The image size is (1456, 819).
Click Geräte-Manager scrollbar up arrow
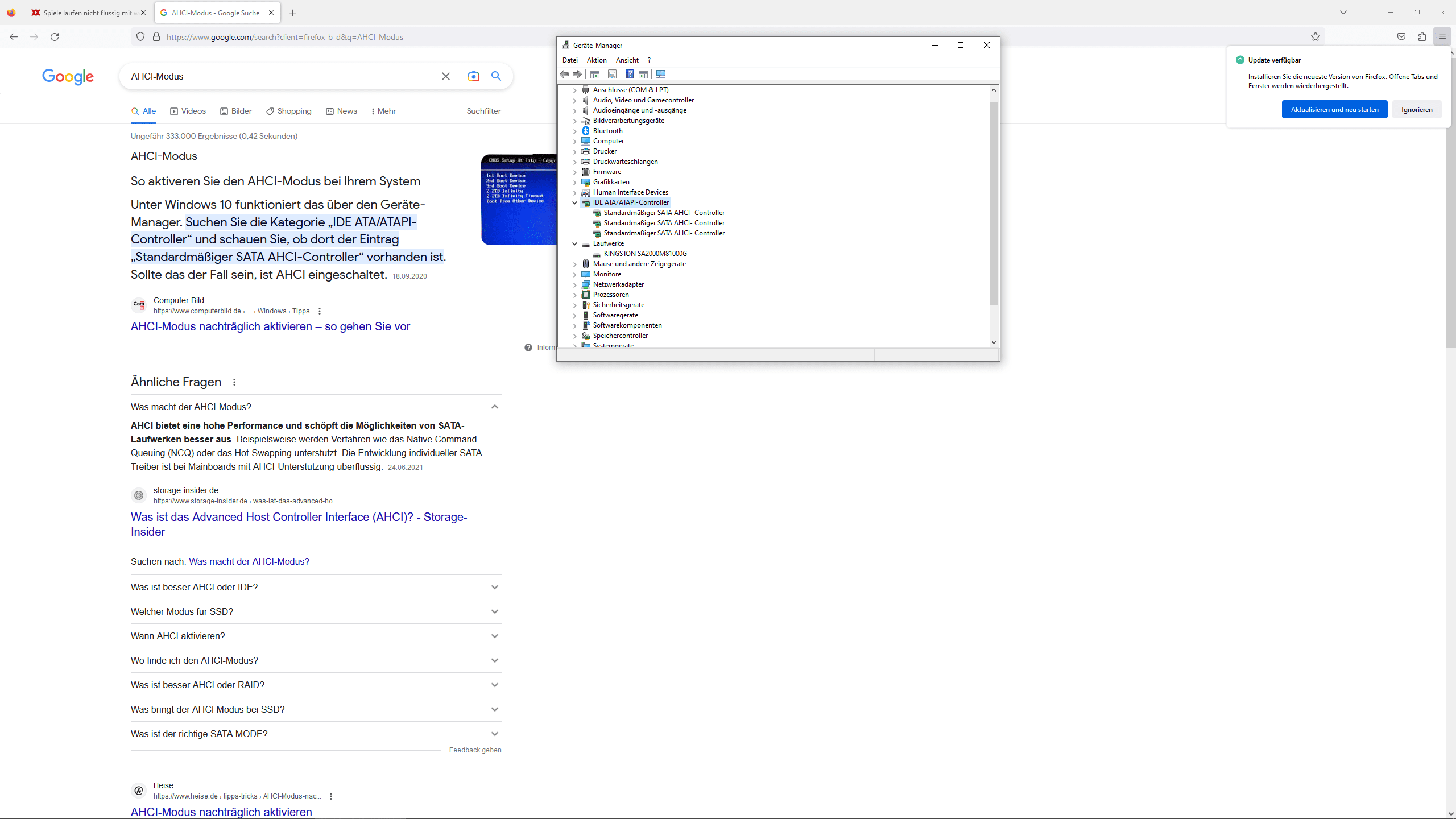click(994, 90)
